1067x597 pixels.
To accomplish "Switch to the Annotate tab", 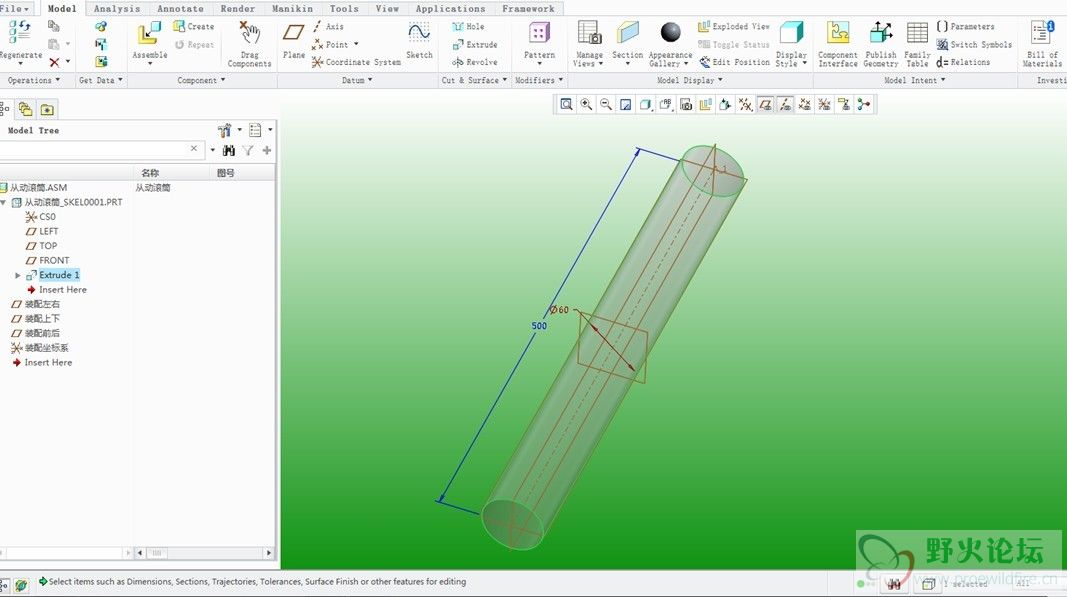I will pyautogui.click(x=180, y=9).
